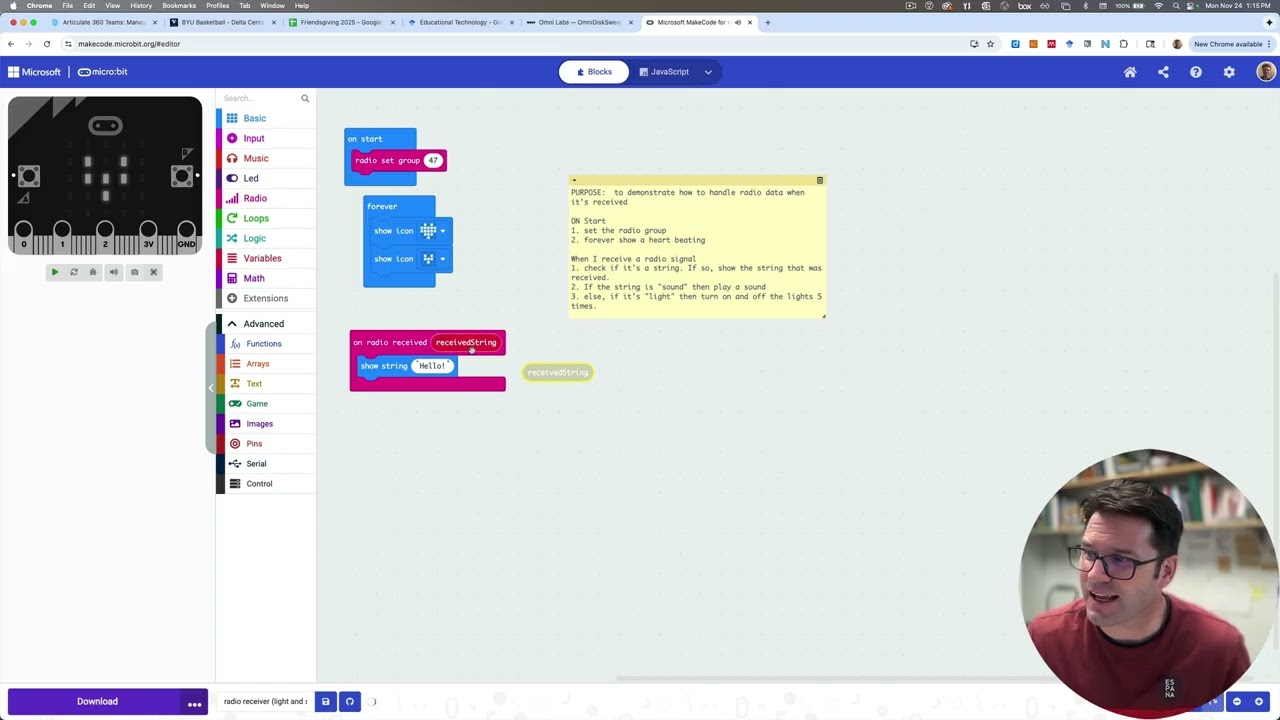Open GitHub repository button
This screenshot has height=720, width=1280.
click(x=350, y=701)
